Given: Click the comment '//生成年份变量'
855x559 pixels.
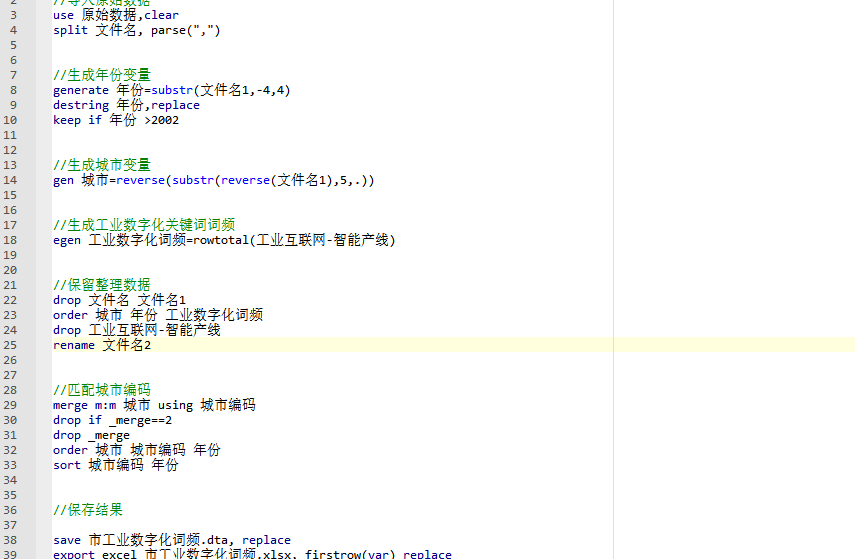Looking at the screenshot, I should click(102, 75).
